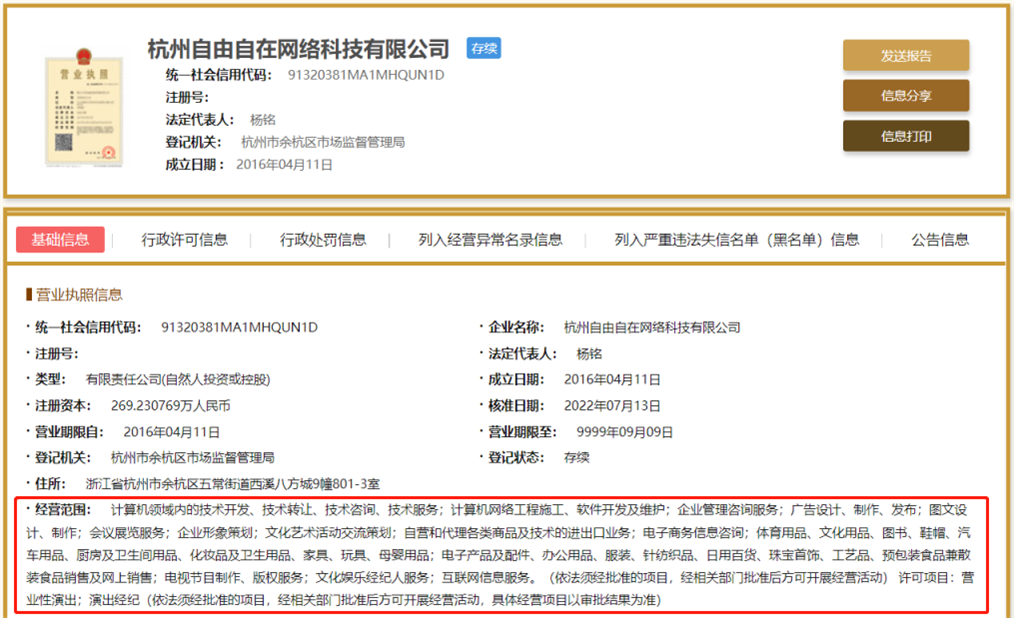This screenshot has height=618, width=1014.
Task: Click header legal representative name 杨铭
Action: coord(263,120)
